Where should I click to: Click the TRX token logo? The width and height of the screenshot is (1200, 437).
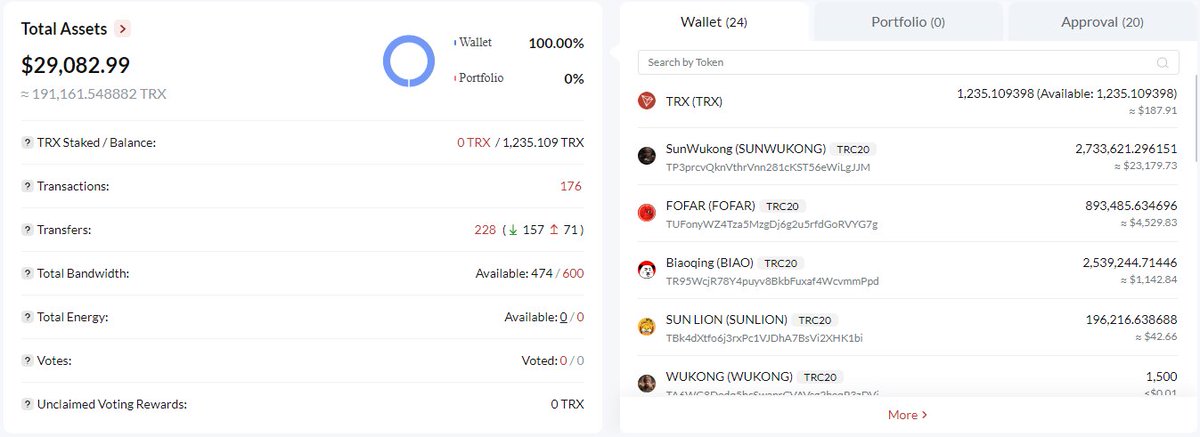(647, 101)
